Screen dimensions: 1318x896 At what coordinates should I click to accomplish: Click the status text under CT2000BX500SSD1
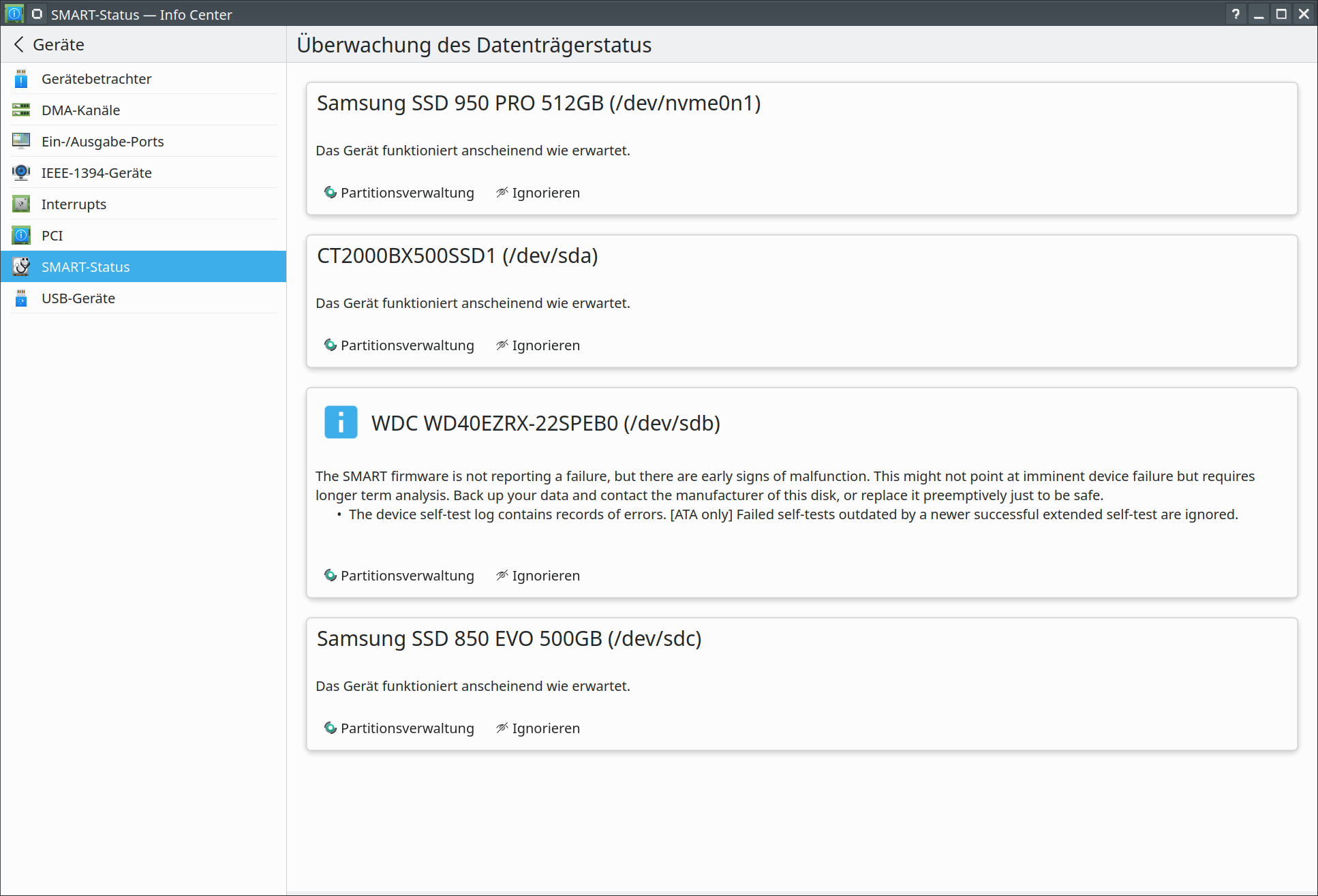coord(473,303)
